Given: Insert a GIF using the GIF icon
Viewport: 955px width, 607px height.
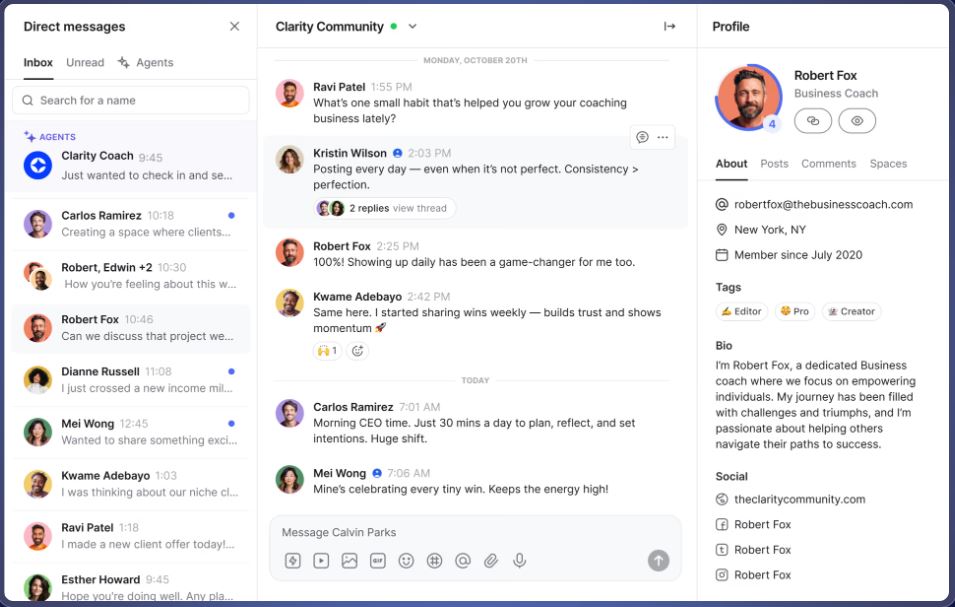Looking at the screenshot, I should click(x=376, y=560).
